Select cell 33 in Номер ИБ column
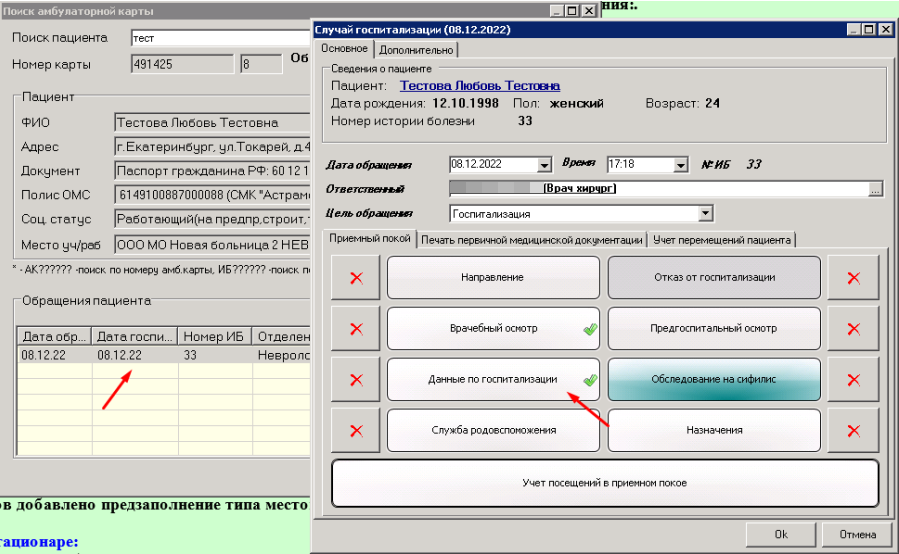The height and width of the screenshot is (554, 899). coord(214,355)
